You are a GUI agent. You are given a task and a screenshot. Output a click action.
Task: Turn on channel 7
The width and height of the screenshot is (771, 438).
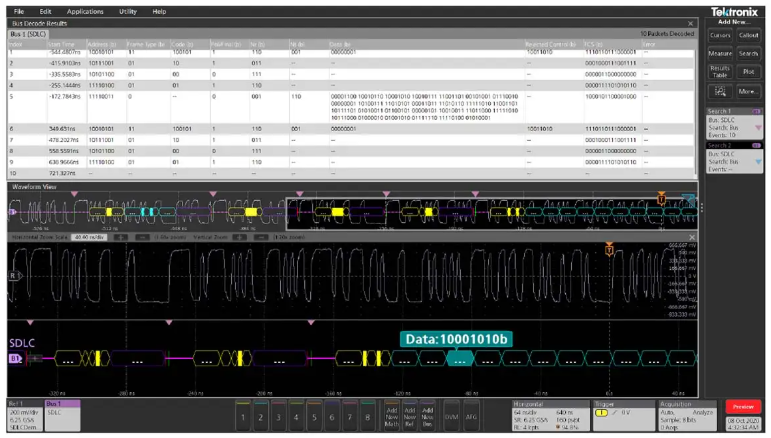350,417
